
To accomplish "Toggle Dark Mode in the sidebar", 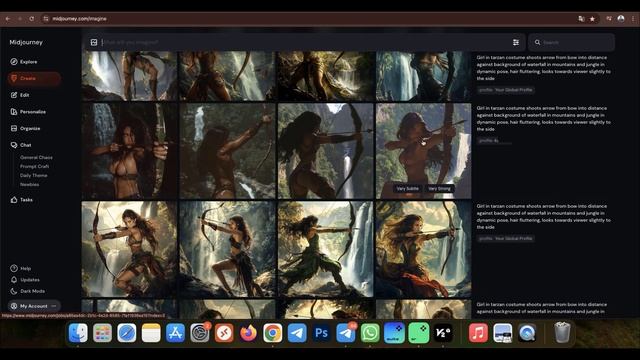I will (27, 291).
